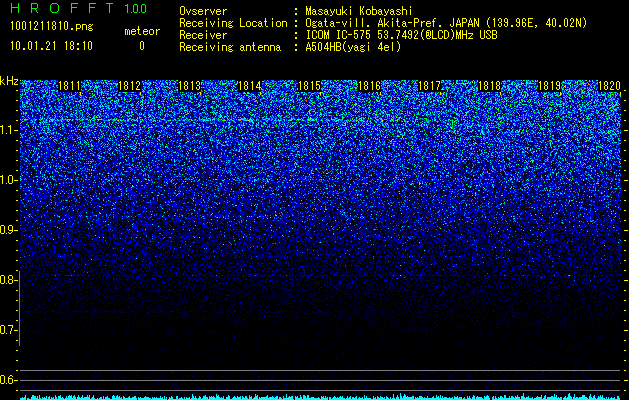Click the meteor count label
Screen dimensions: 629x400
click(142, 31)
